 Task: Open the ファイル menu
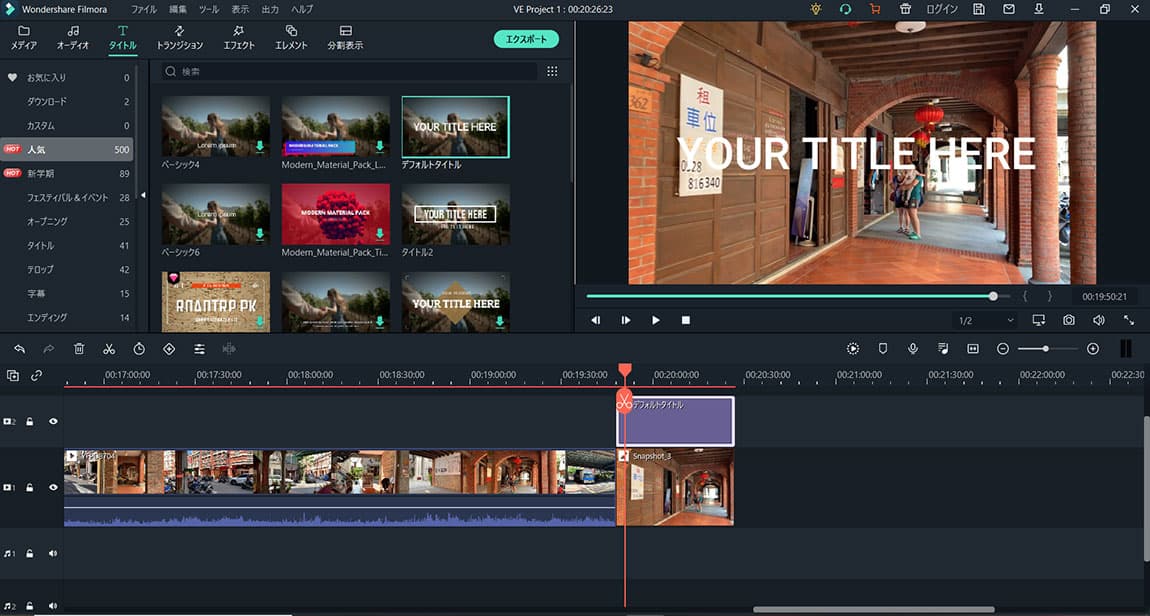(x=144, y=10)
